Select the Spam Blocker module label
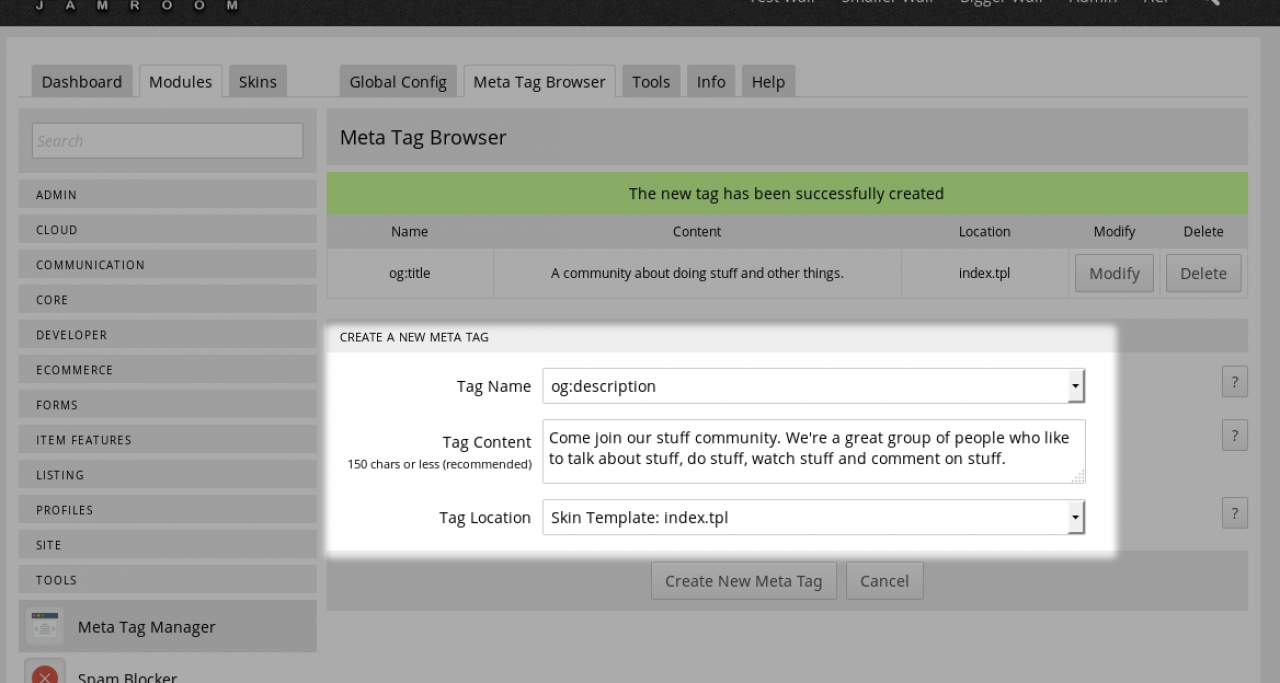The image size is (1280, 683). tap(127, 677)
